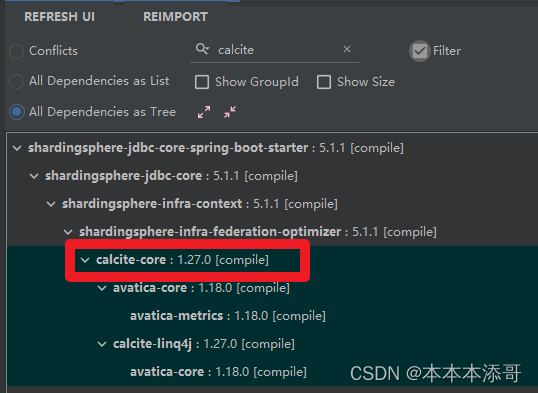Click the collapse all tree icon

point(230,112)
